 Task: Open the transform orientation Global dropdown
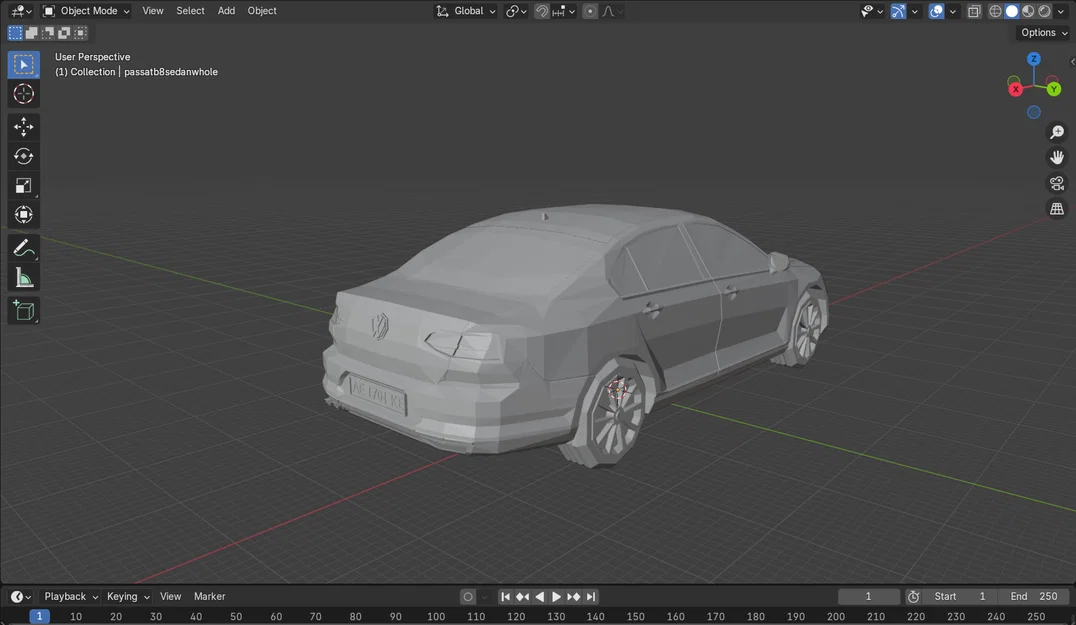point(465,11)
